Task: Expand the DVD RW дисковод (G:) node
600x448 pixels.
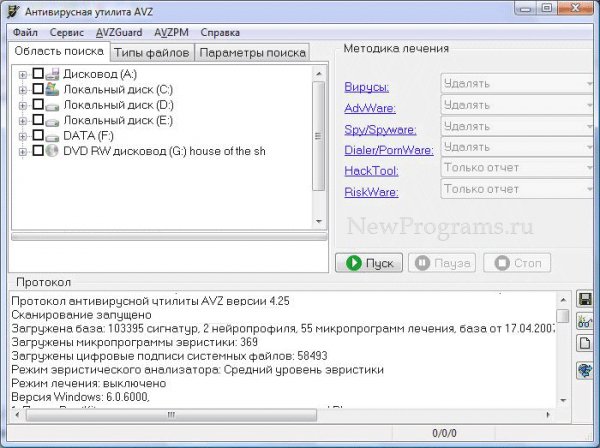Action: (x=23, y=152)
